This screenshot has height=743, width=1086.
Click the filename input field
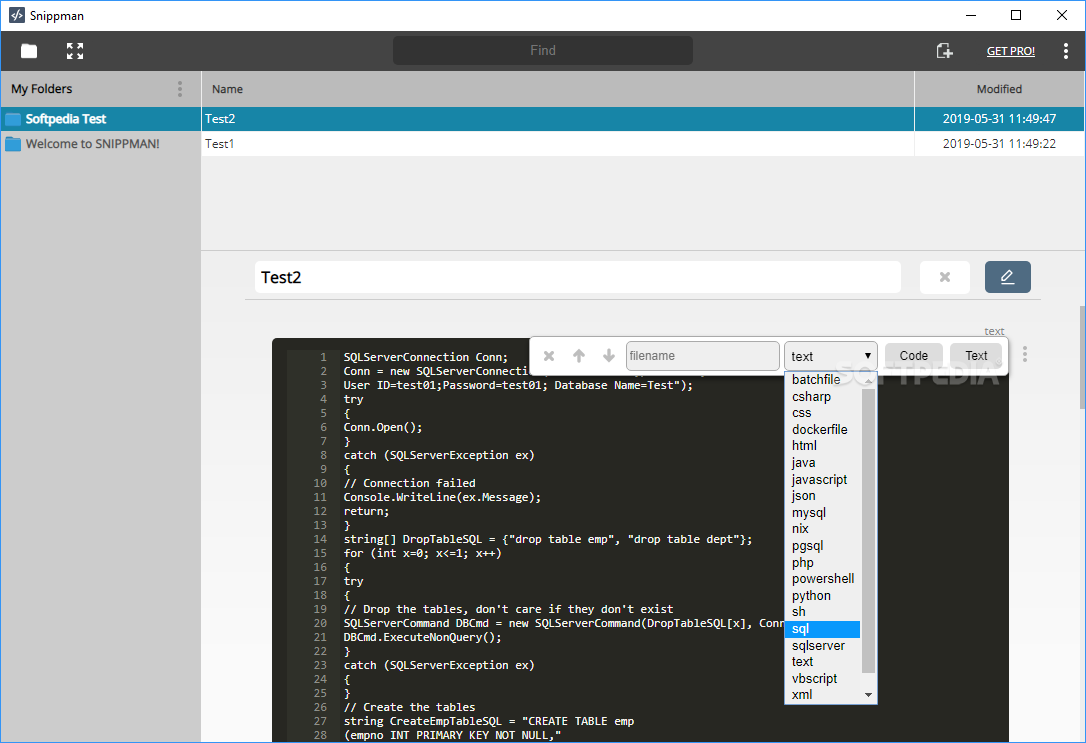(702, 356)
